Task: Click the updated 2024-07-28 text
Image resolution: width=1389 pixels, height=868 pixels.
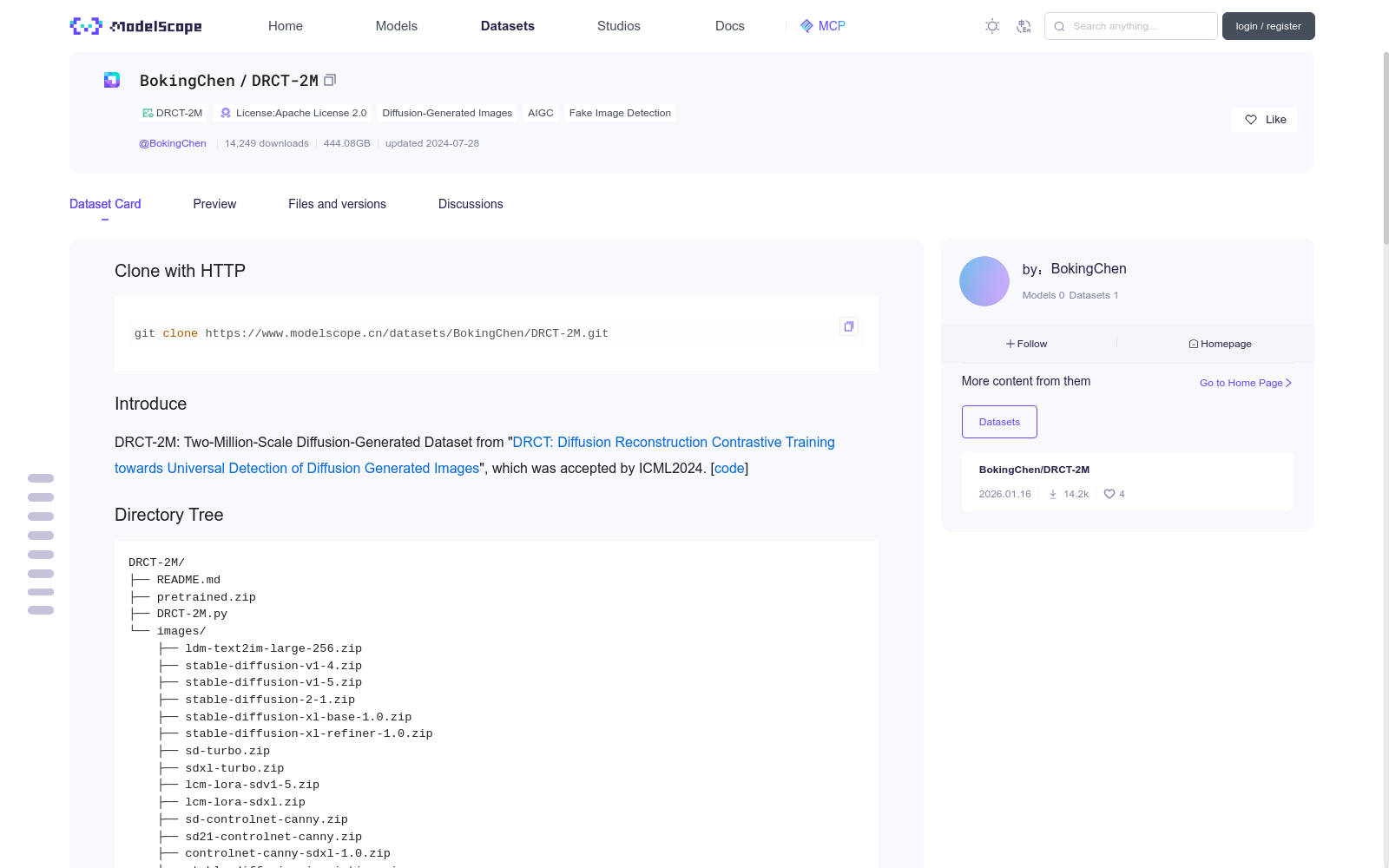Action: (432, 143)
